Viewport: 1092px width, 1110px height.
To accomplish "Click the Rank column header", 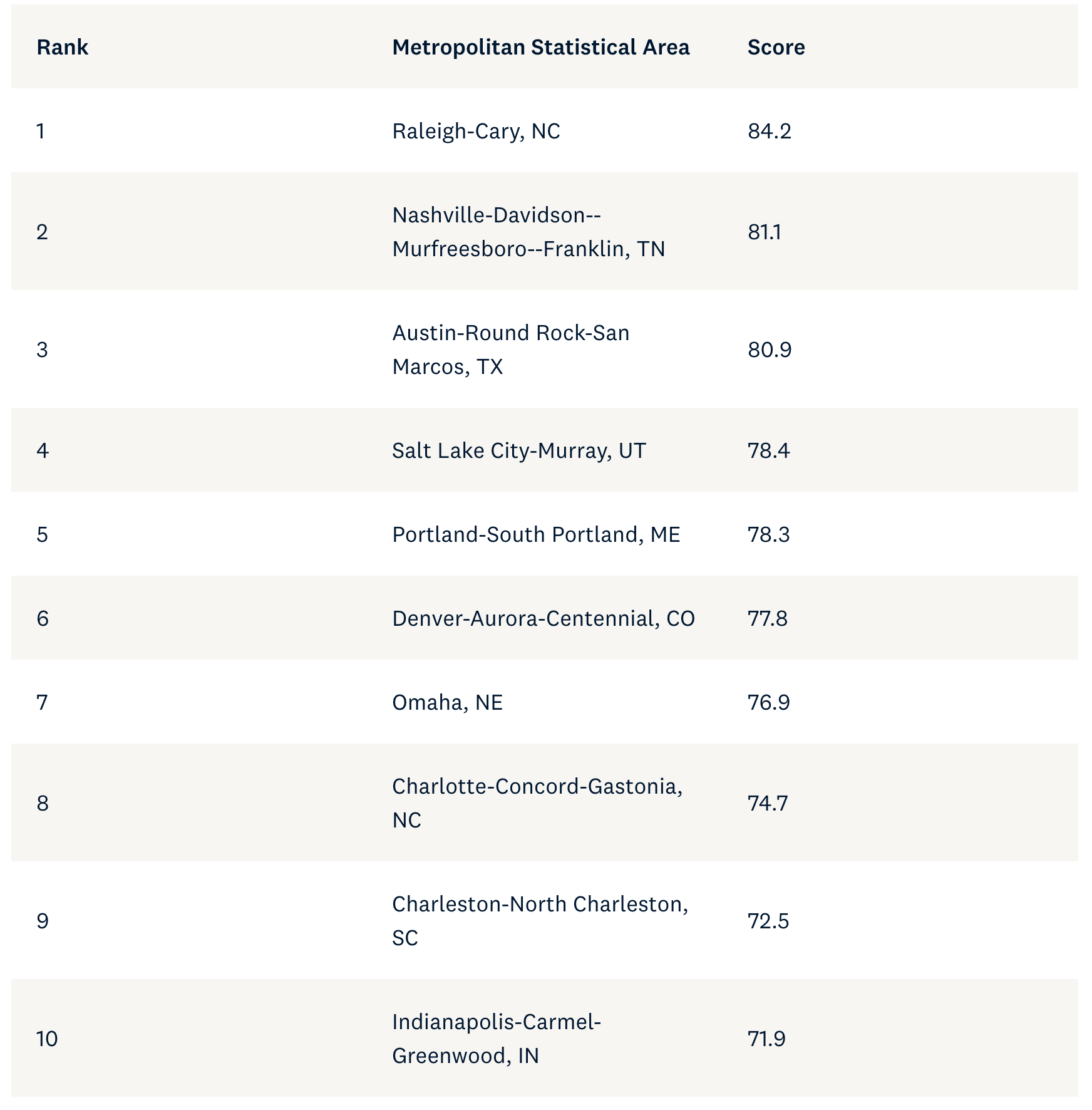I will click(63, 47).
